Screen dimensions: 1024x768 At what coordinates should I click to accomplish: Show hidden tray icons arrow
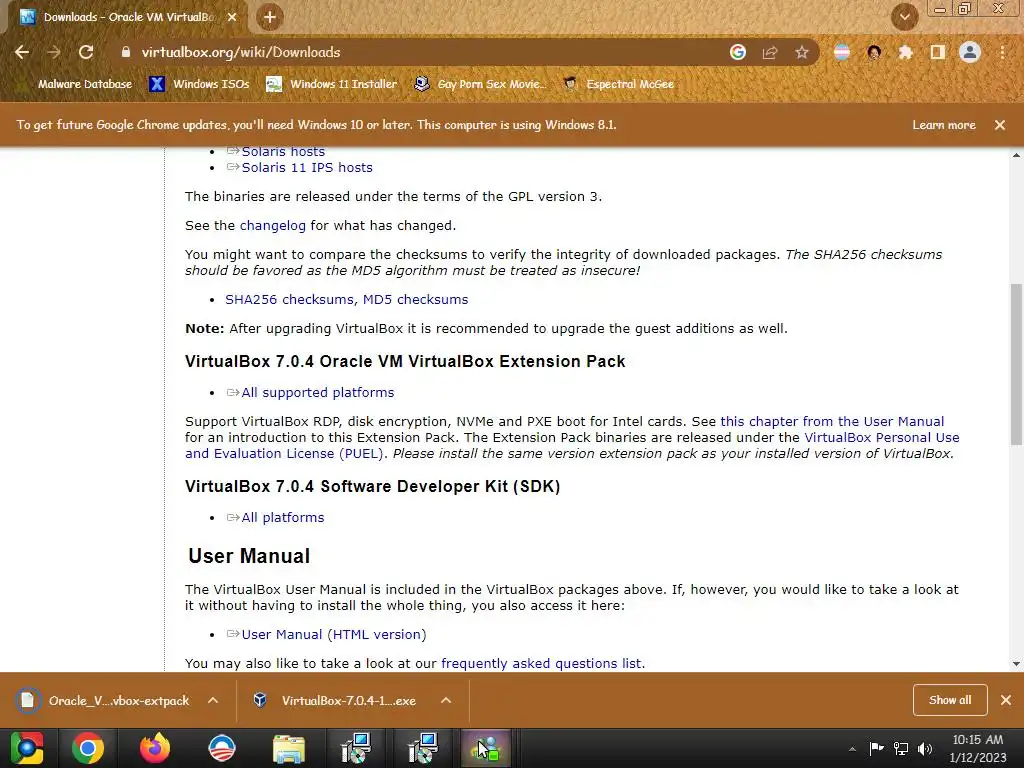tap(852, 749)
